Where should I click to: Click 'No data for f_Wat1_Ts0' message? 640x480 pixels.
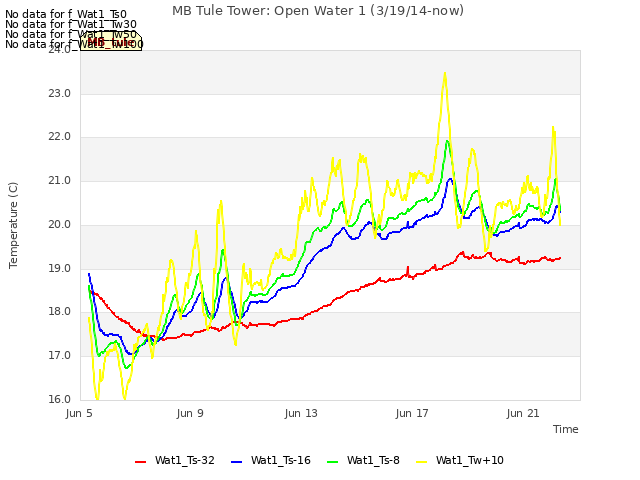click(66, 15)
